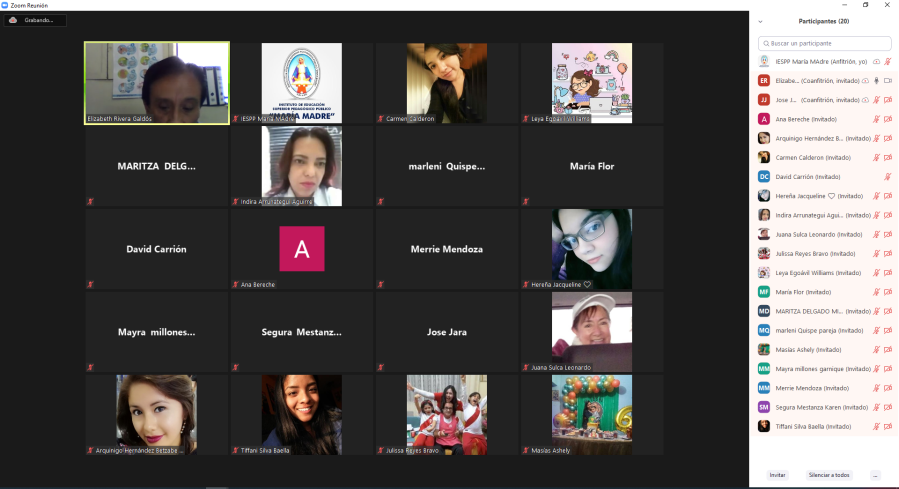Screen dimensions: 899x489
Task: Toggle María Flor's video-off camera
Action: coord(887,292)
